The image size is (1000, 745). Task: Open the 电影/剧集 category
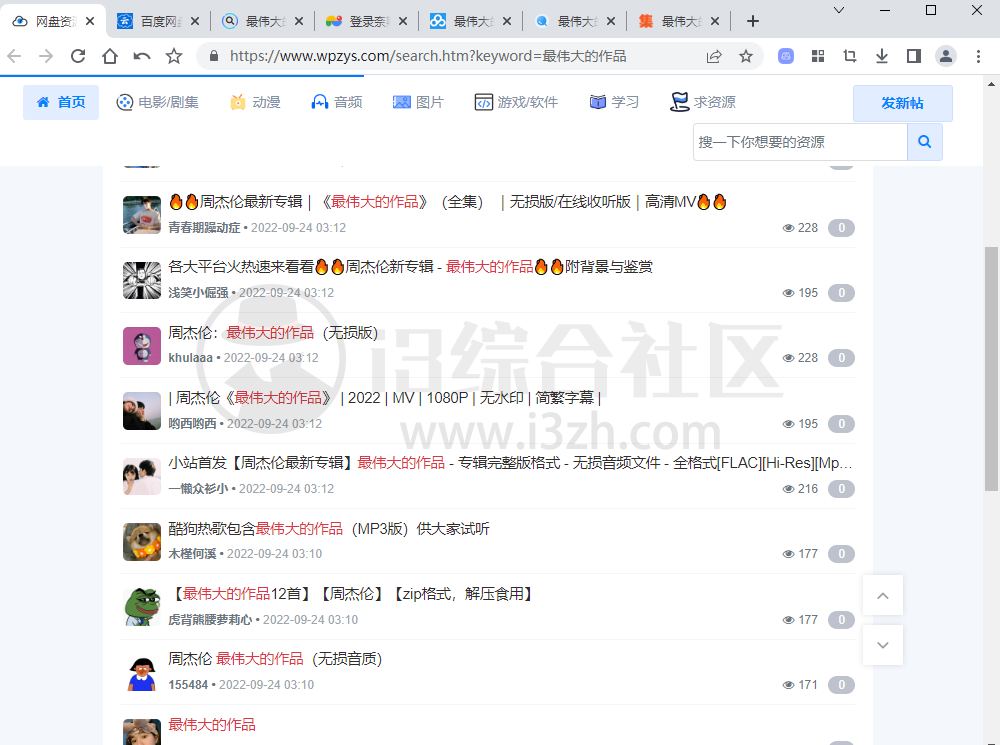[x=158, y=102]
